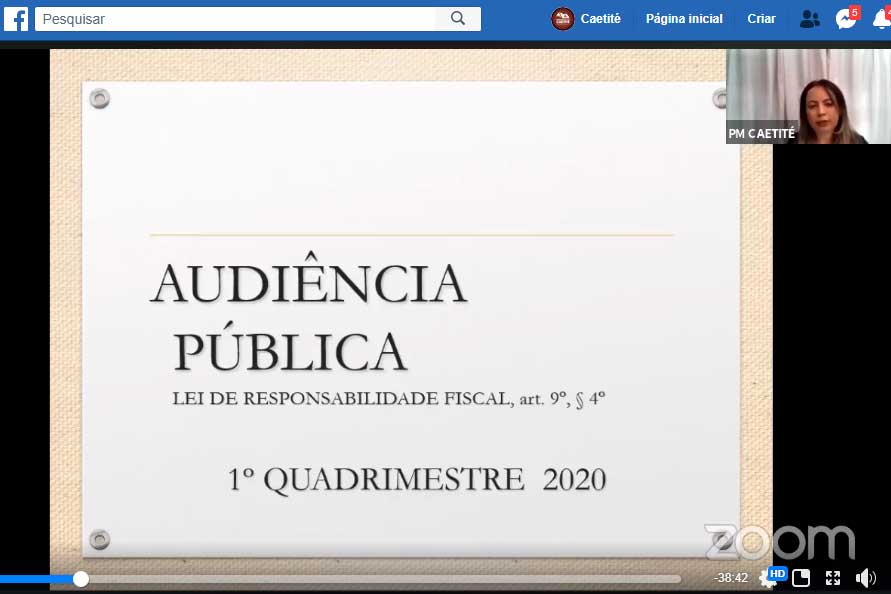Image resolution: width=891 pixels, height=594 pixels.
Task: Enable picture-in-picture video mode
Action: tap(801, 577)
